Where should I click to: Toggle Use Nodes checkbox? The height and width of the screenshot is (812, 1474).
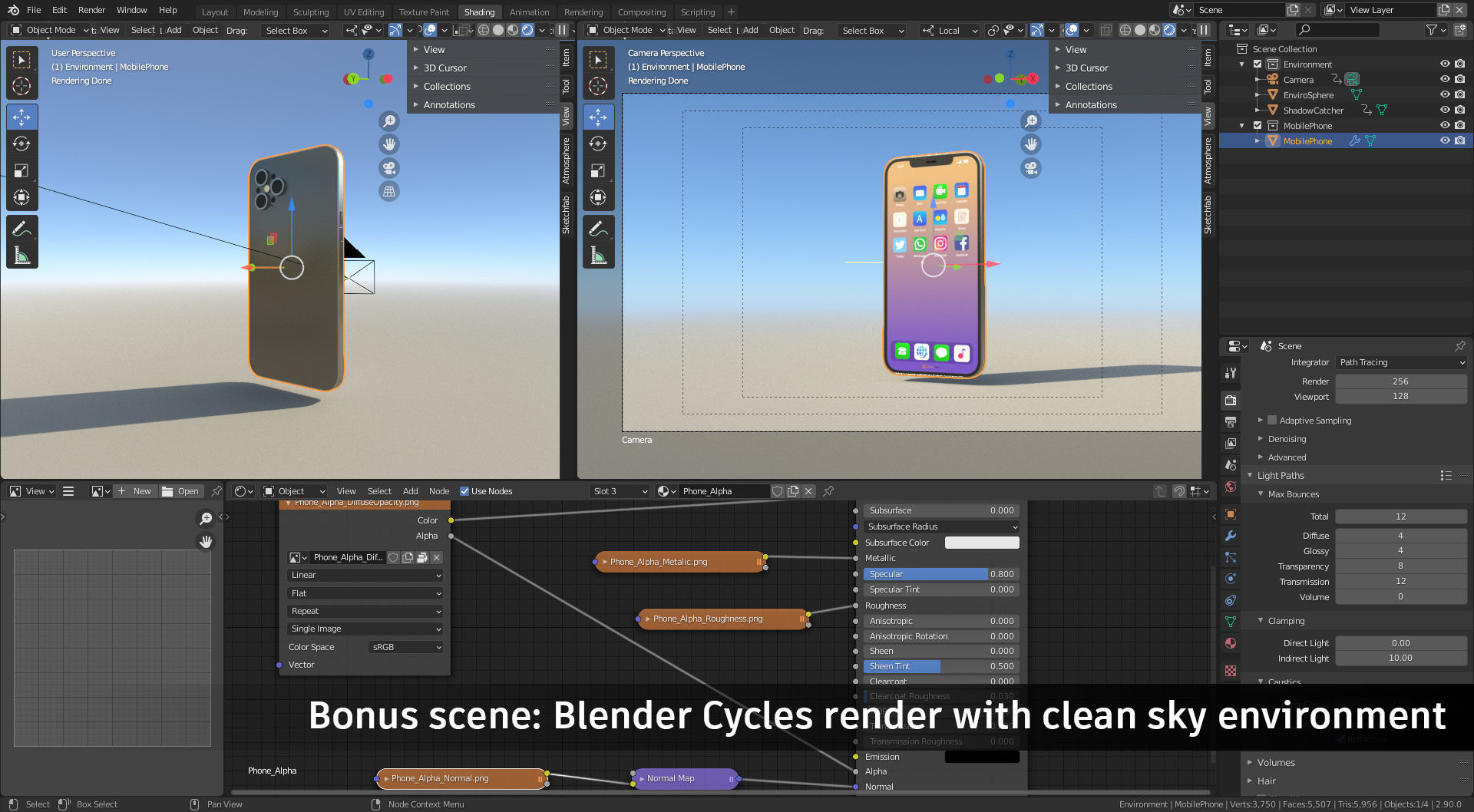(x=464, y=491)
